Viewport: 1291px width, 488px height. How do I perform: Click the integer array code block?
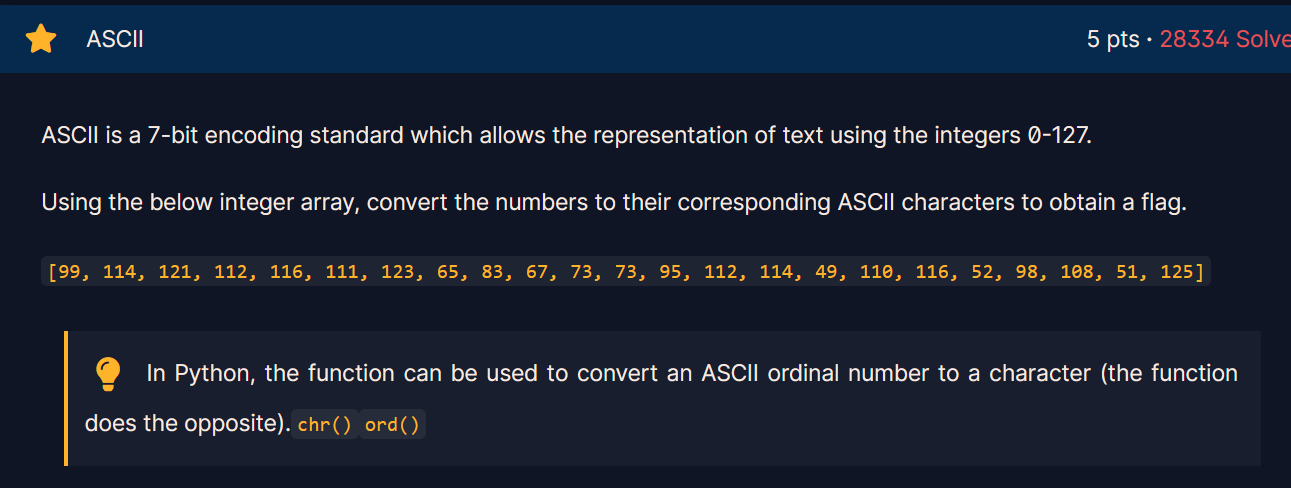point(626,271)
